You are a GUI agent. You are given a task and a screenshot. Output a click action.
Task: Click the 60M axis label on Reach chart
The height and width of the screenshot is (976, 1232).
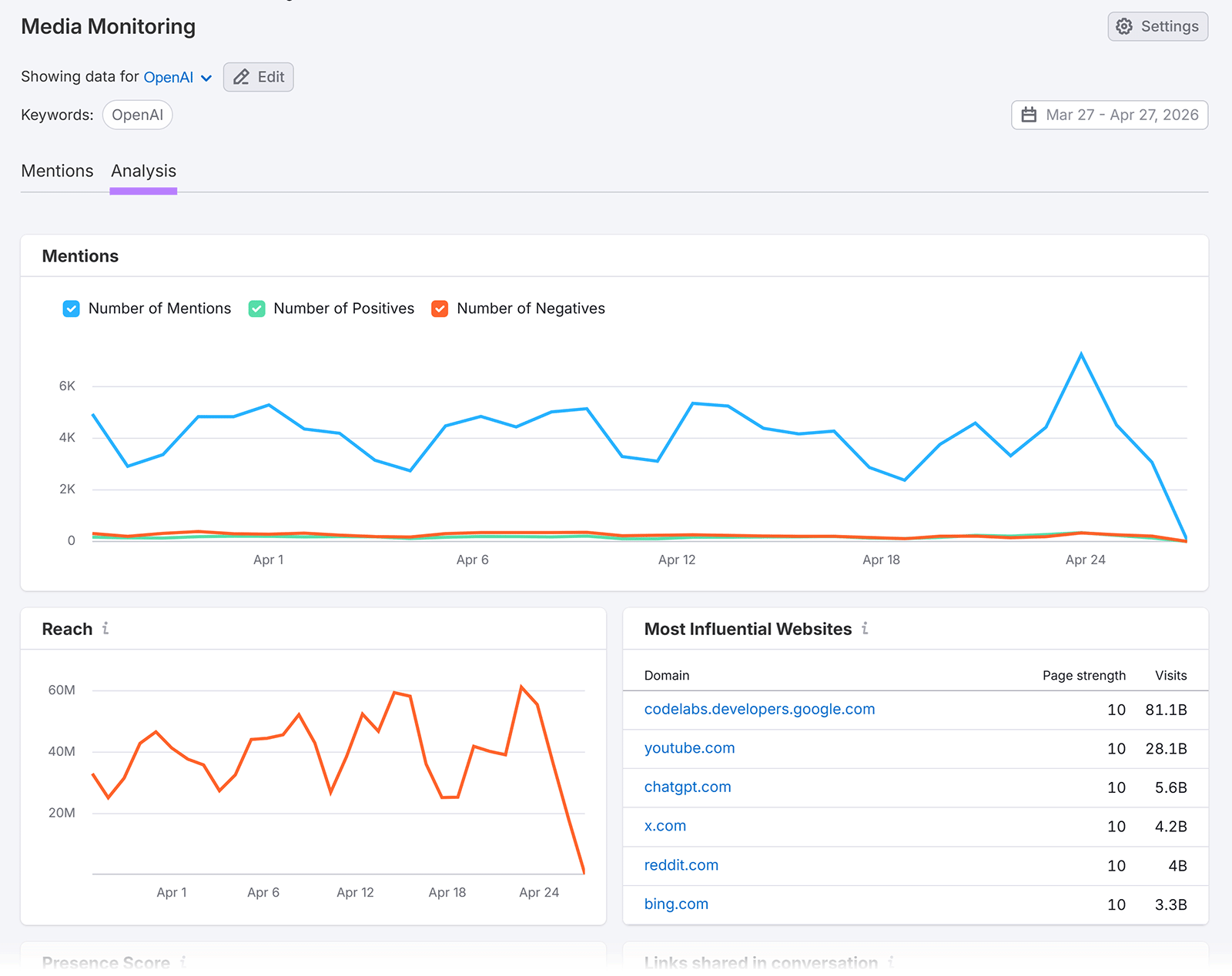click(62, 690)
